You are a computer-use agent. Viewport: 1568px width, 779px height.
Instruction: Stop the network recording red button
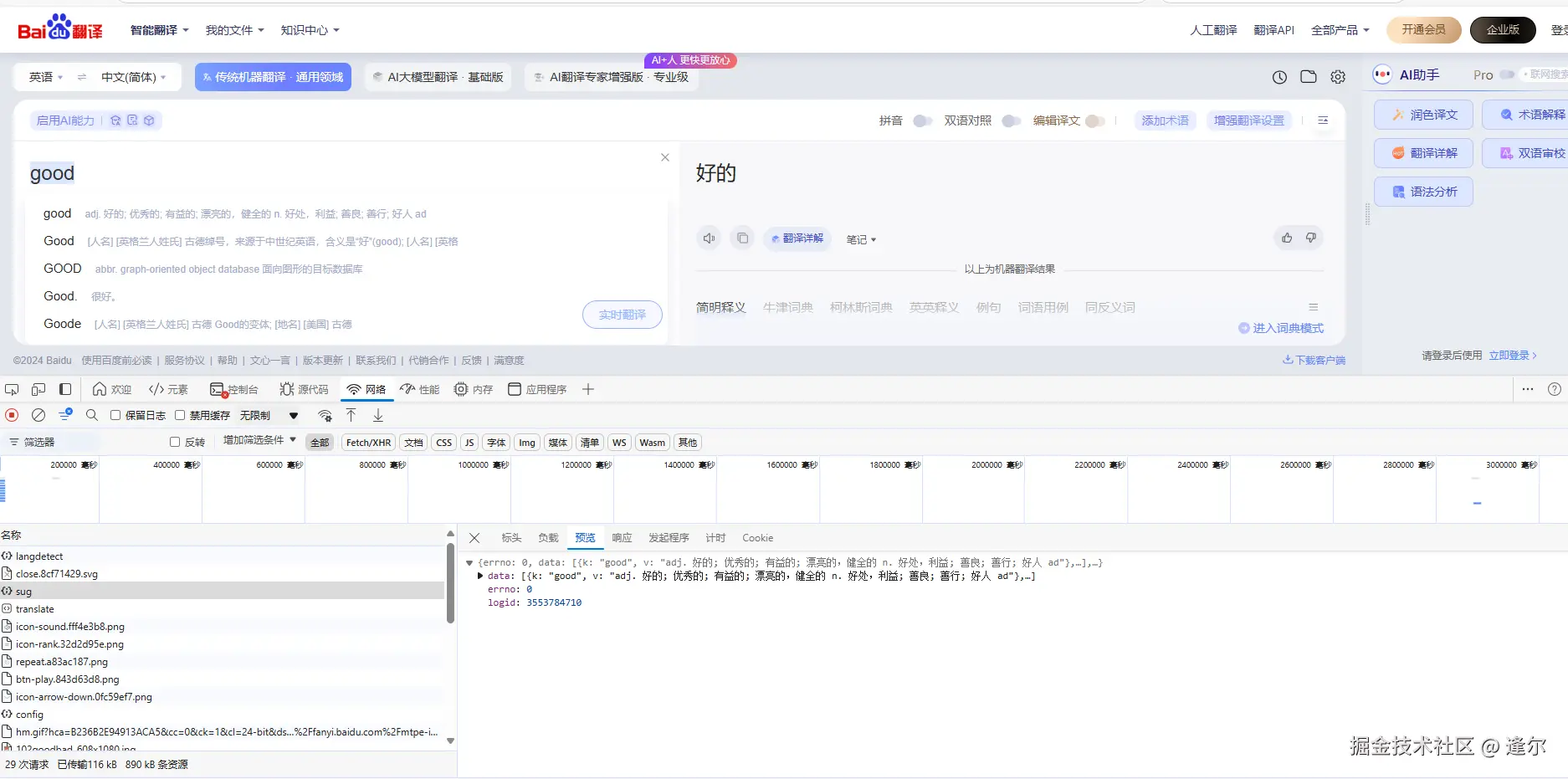point(11,414)
